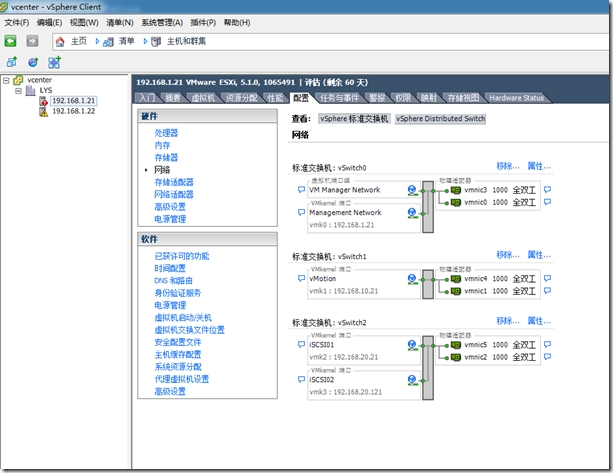Click 移除... link for vSwitch2

click(508, 321)
